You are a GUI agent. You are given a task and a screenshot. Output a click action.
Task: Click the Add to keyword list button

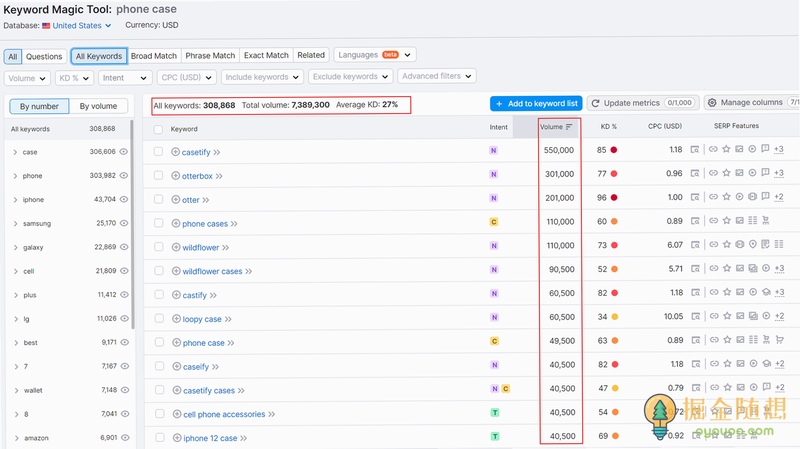pos(536,104)
